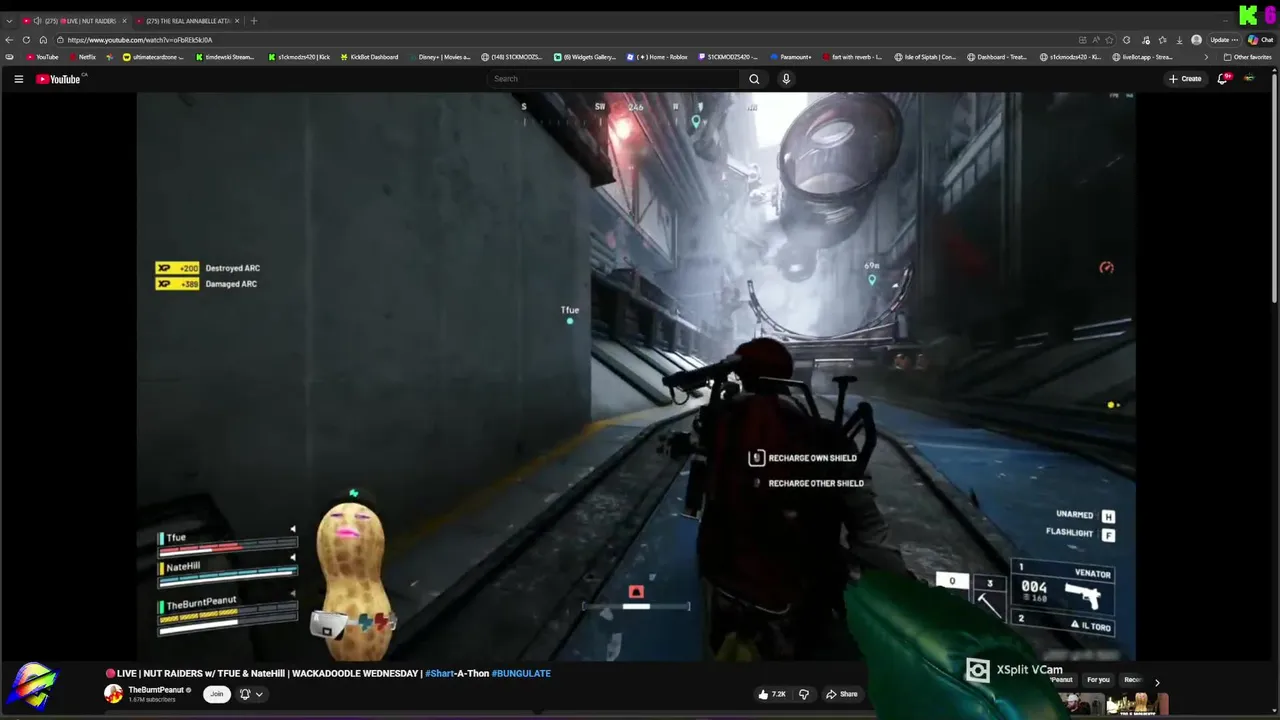The width and height of the screenshot is (1280, 720).
Task: Switch to the LIVE NUT RAIDERS tab
Action: pos(75,21)
